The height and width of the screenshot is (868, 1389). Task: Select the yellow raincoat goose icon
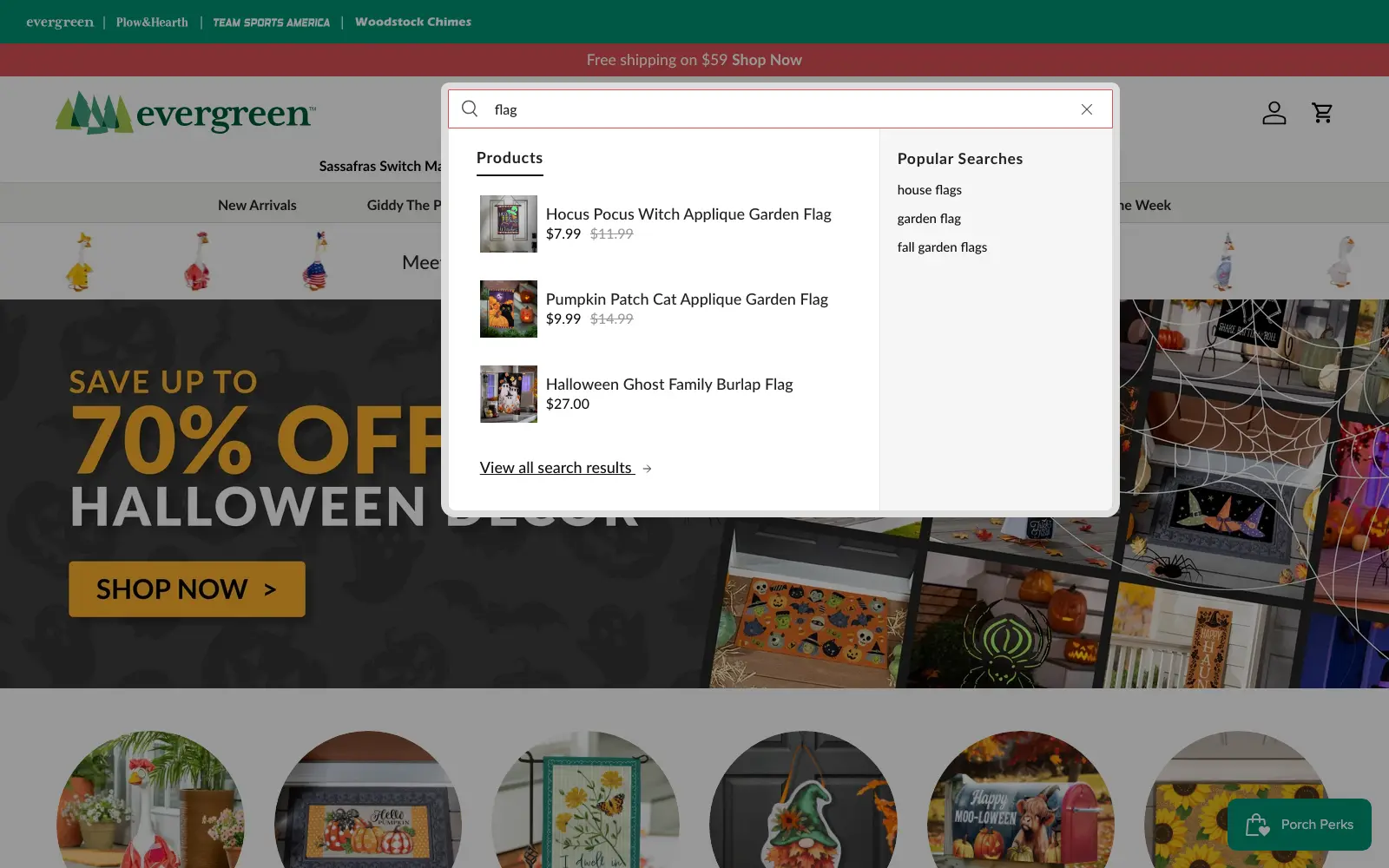(x=80, y=260)
